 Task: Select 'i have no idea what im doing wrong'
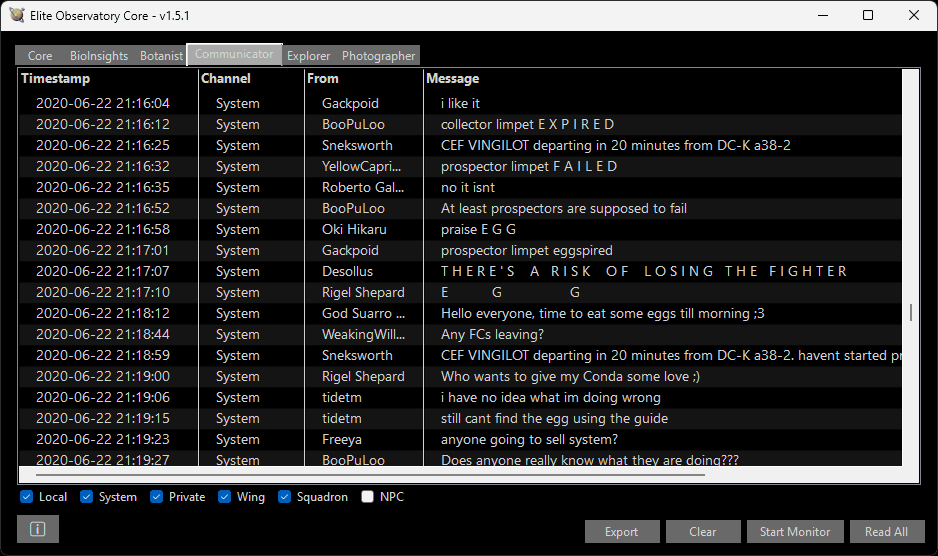coord(550,397)
